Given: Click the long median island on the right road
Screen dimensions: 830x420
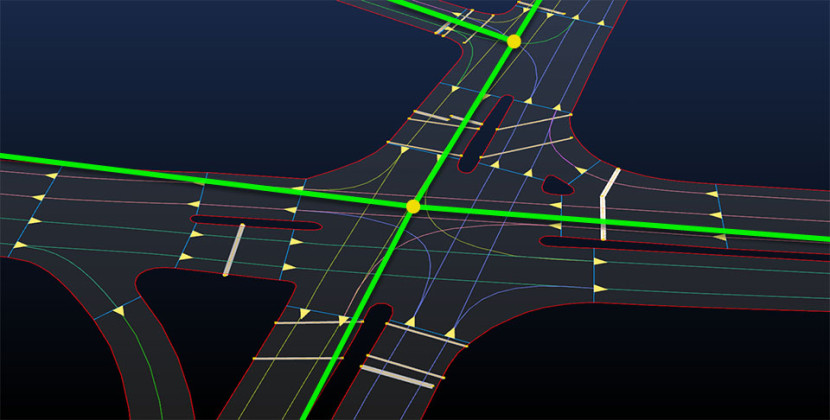Looking at the screenshot, I should (683, 249).
